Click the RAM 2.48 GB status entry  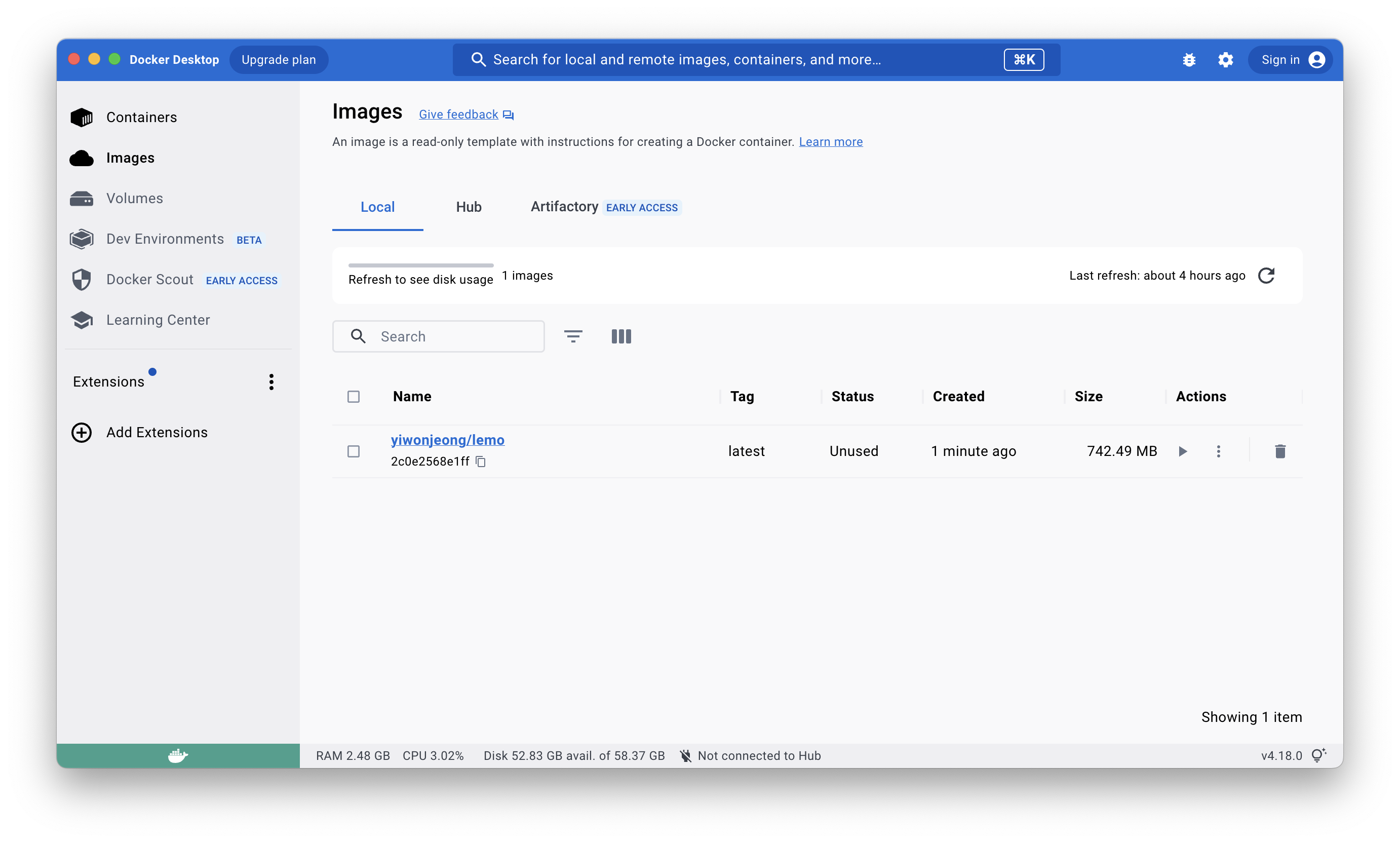click(353, 755)
